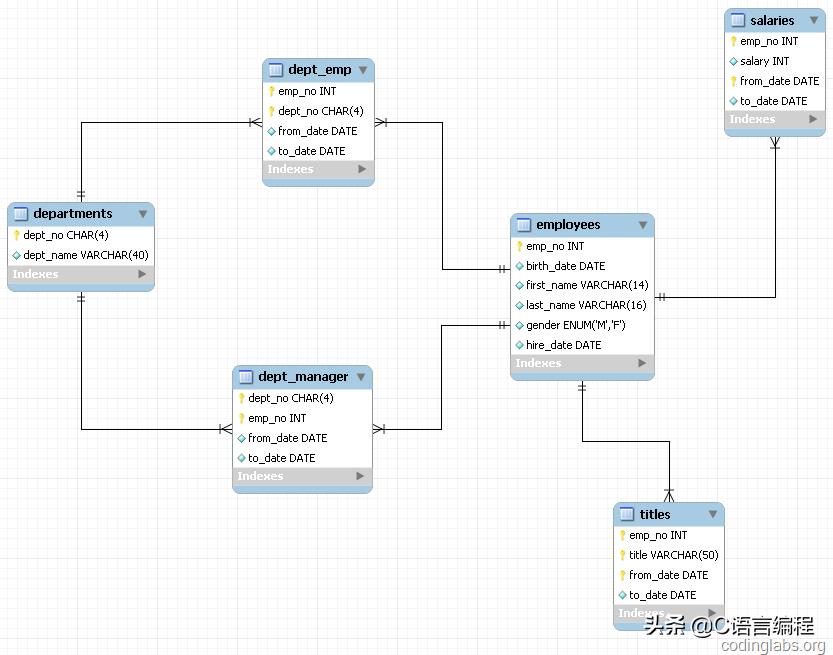Click the departments table icon
Screen dimensions: 833x655
(20, 214)
